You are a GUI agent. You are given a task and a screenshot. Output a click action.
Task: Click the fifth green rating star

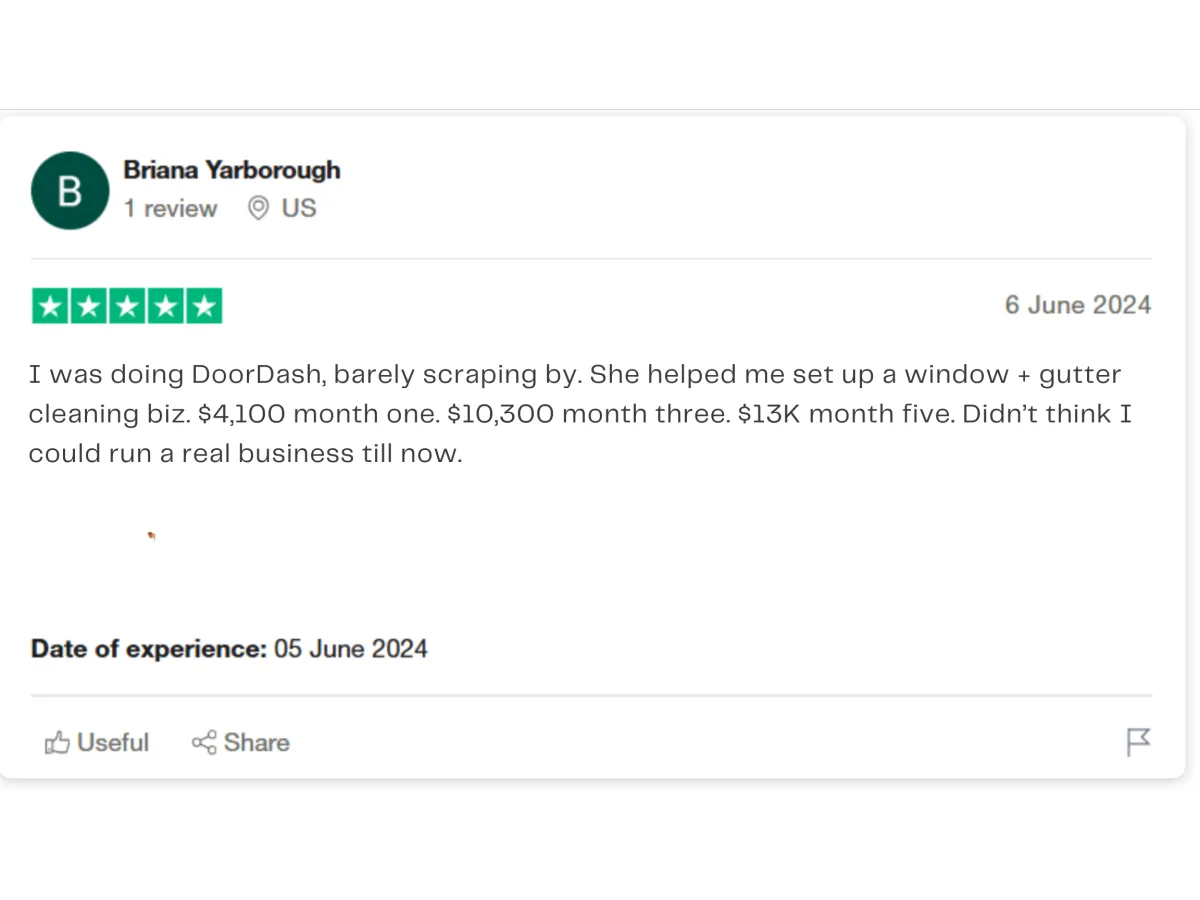tap(203, 306)
